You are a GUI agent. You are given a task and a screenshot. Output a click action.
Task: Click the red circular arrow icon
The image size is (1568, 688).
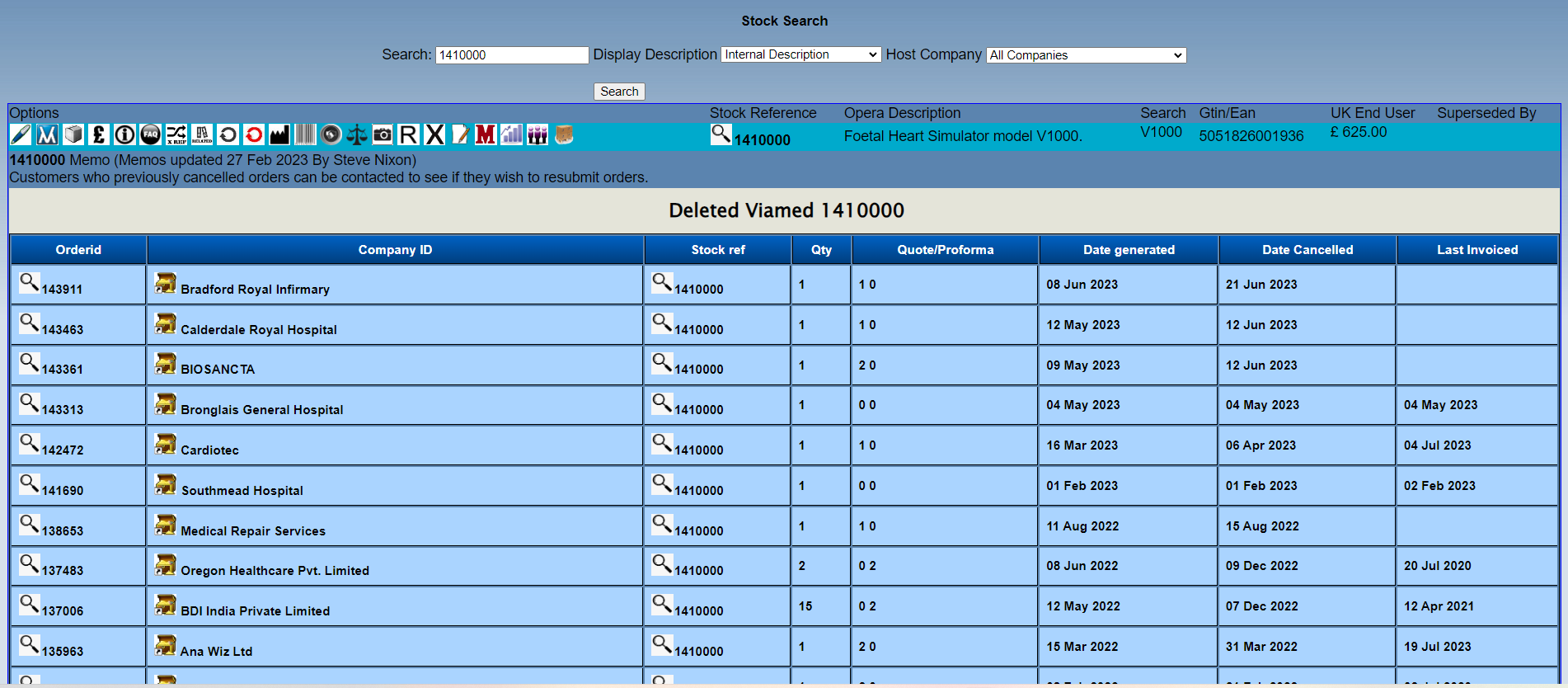(x=254, y=134)
